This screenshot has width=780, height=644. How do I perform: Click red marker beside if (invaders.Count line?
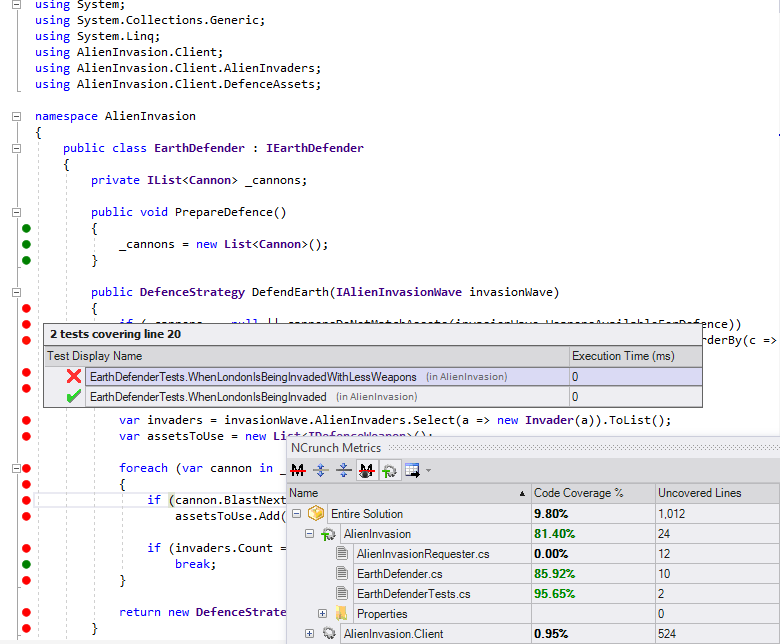point(26,548)
